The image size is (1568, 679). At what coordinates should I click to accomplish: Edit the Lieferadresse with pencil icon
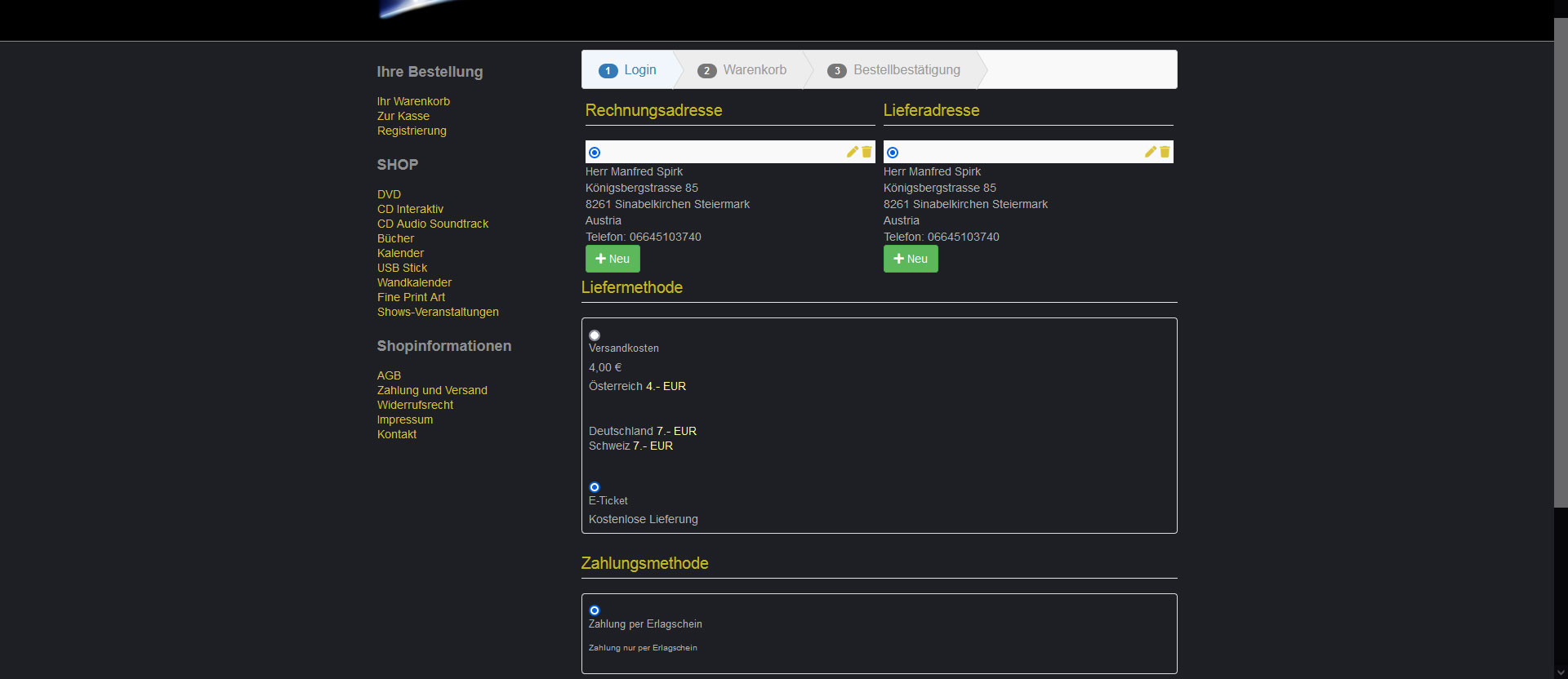[1150, 152]
